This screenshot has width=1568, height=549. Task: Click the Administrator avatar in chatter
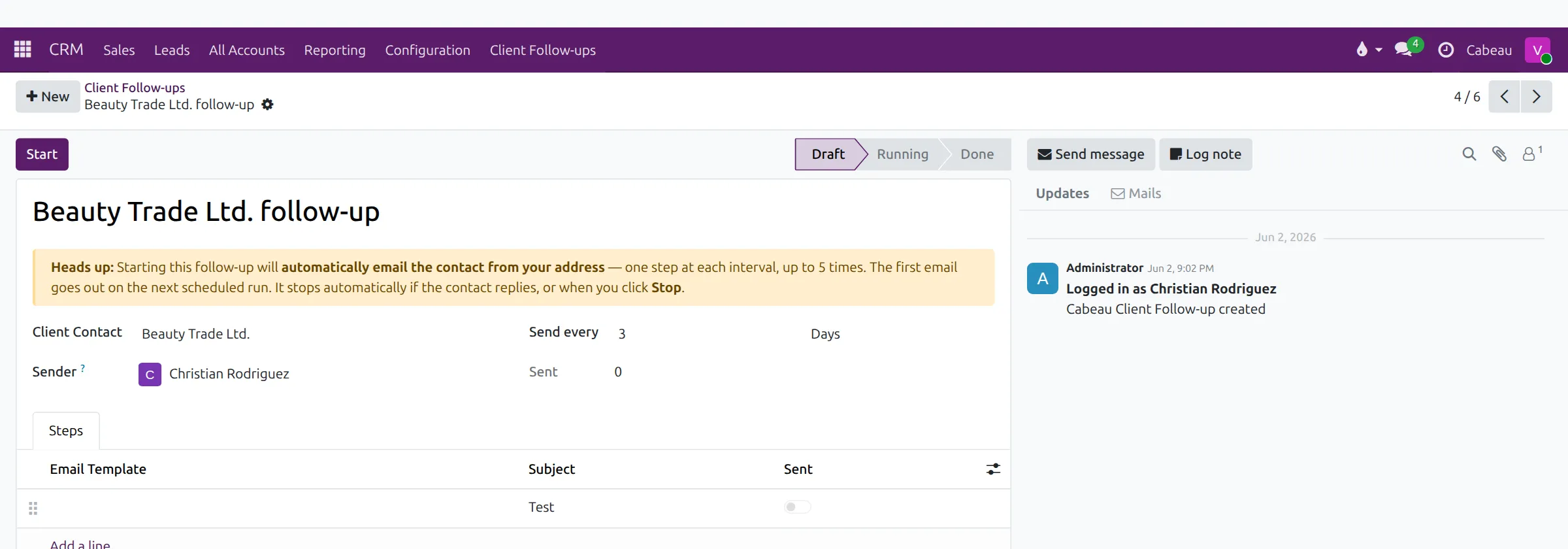(1043, 278)
